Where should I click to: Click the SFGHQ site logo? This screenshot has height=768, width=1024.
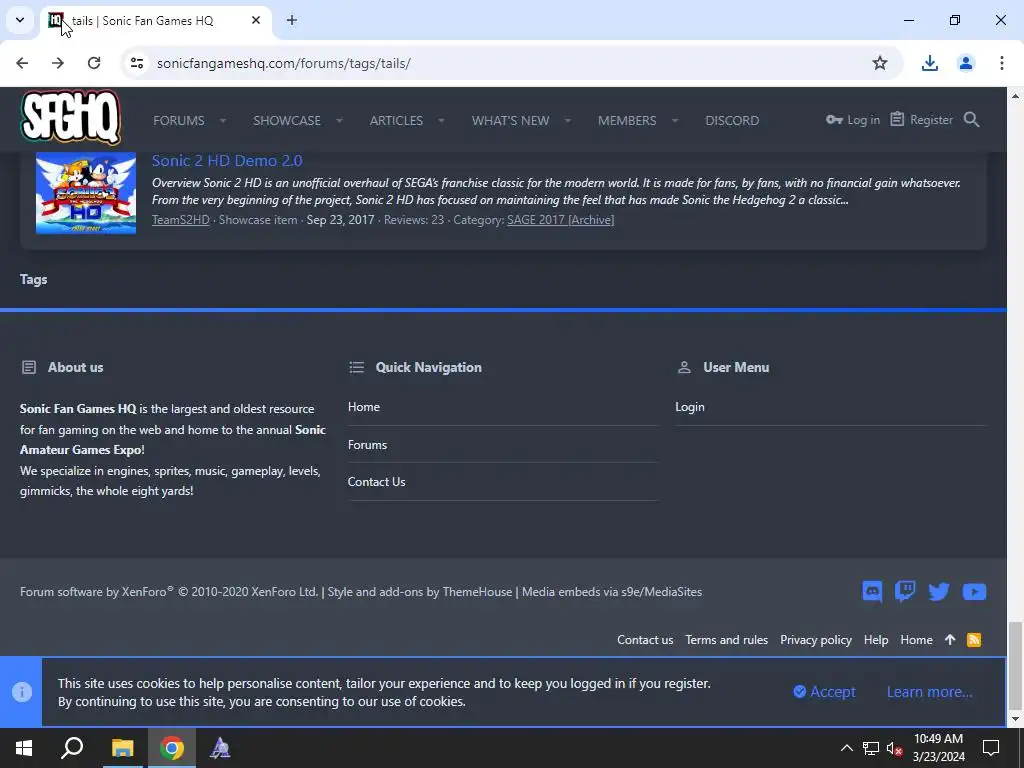pyautogui.click(x=71, y=117)
